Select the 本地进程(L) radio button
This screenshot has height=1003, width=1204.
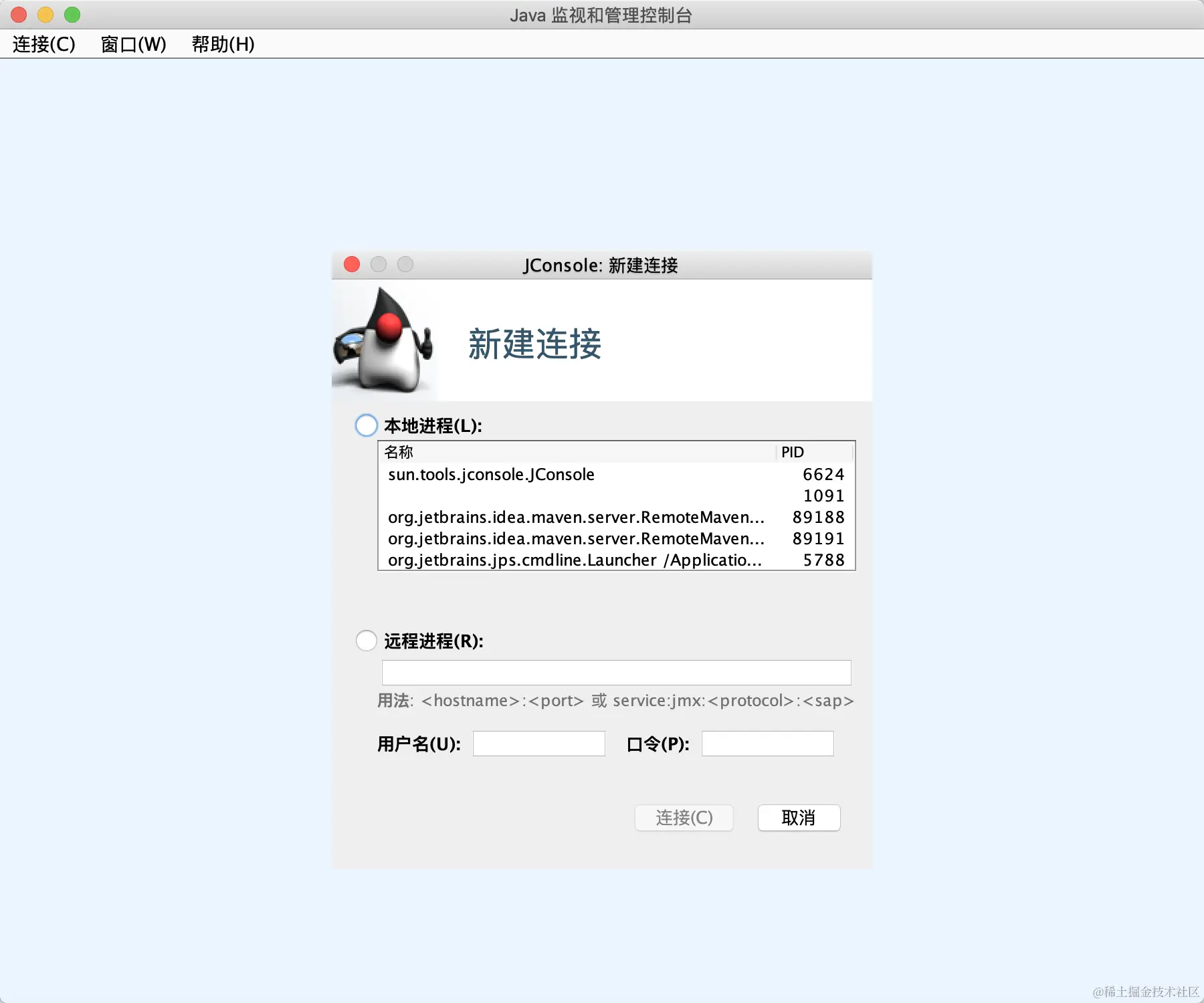[x=366, y=425]
